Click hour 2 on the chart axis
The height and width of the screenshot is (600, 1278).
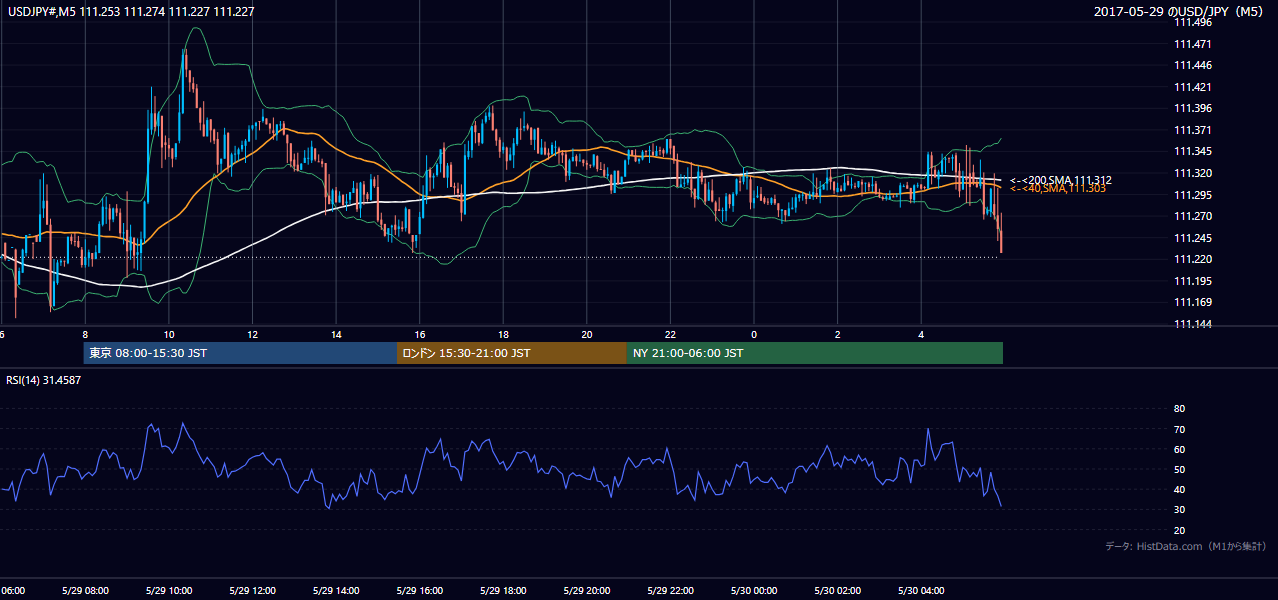click(x=837, y=334)
